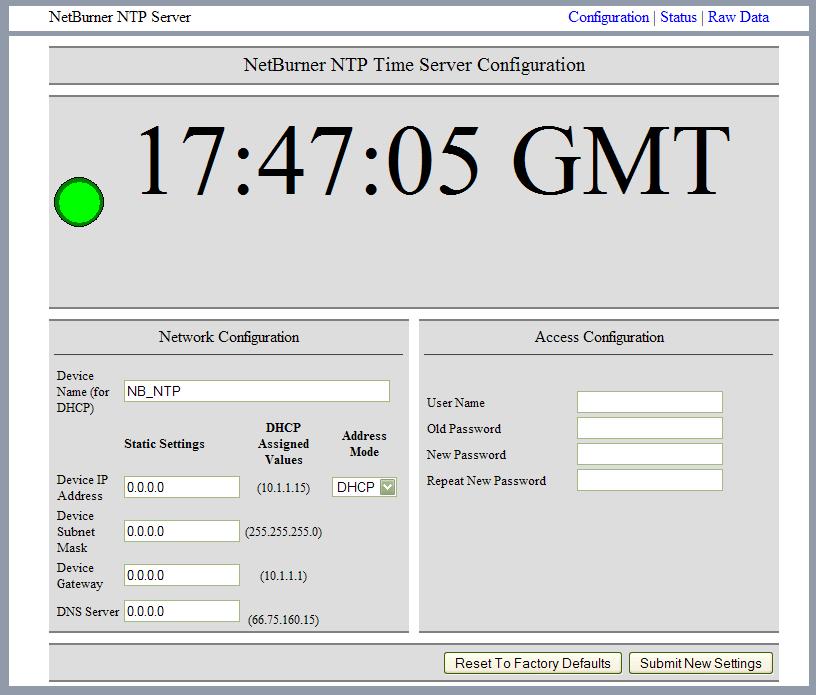Click the Device Gateway static field
The image size is (816, 695).
pyautogui.click(x=182, y=575)
